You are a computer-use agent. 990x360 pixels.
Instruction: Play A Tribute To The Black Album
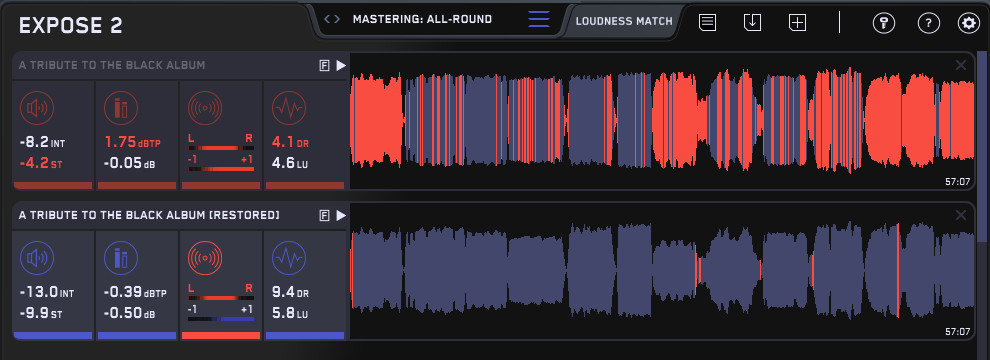click(341, 65)
